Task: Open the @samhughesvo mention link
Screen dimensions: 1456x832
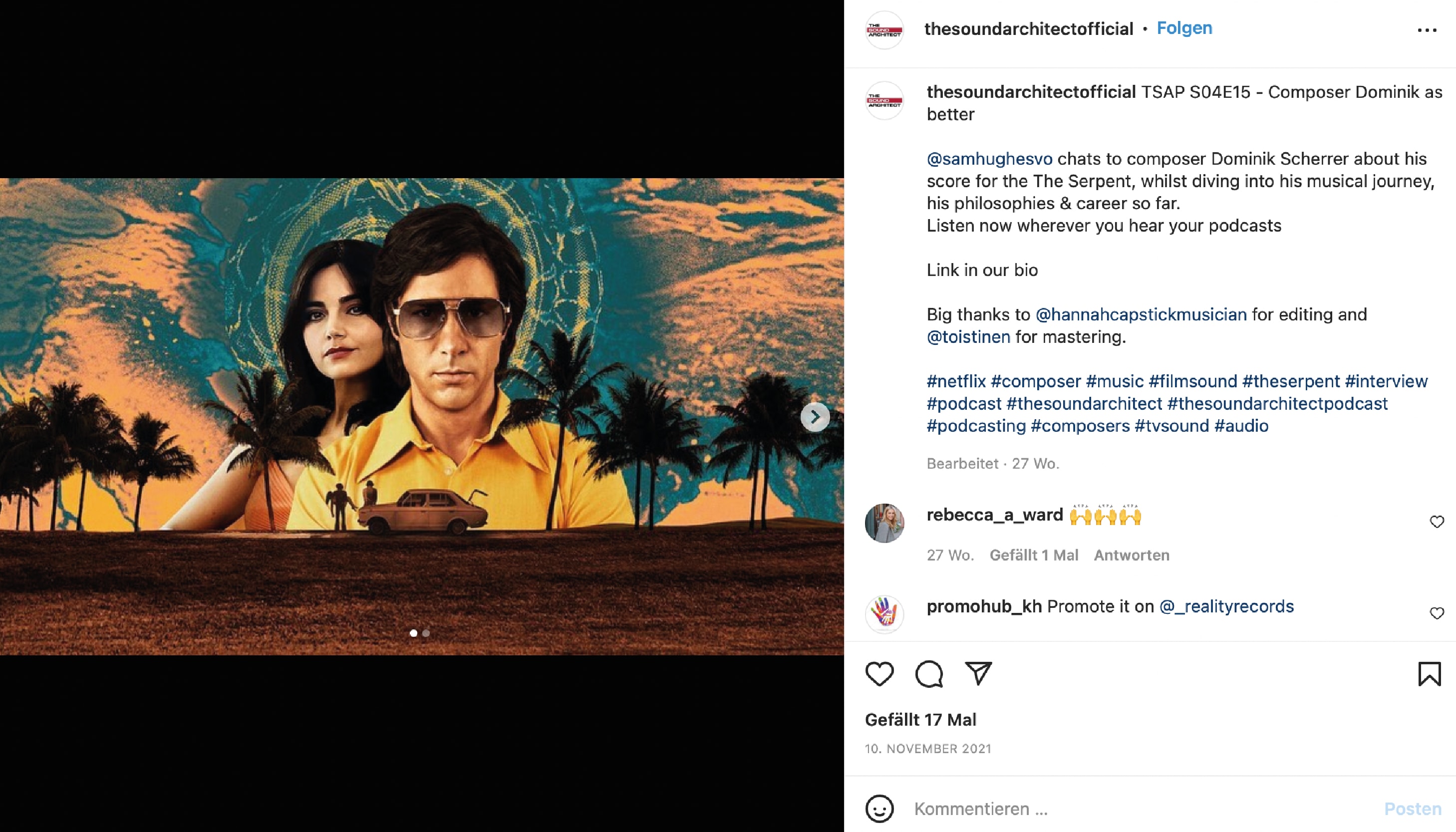Action: (x=989, y=159)
